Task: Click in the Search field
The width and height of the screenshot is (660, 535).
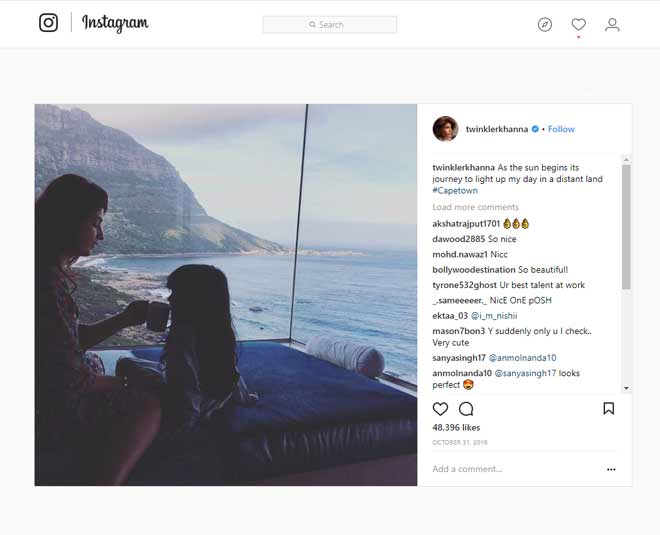Action: pyautogui.click(x=330, y=25)
